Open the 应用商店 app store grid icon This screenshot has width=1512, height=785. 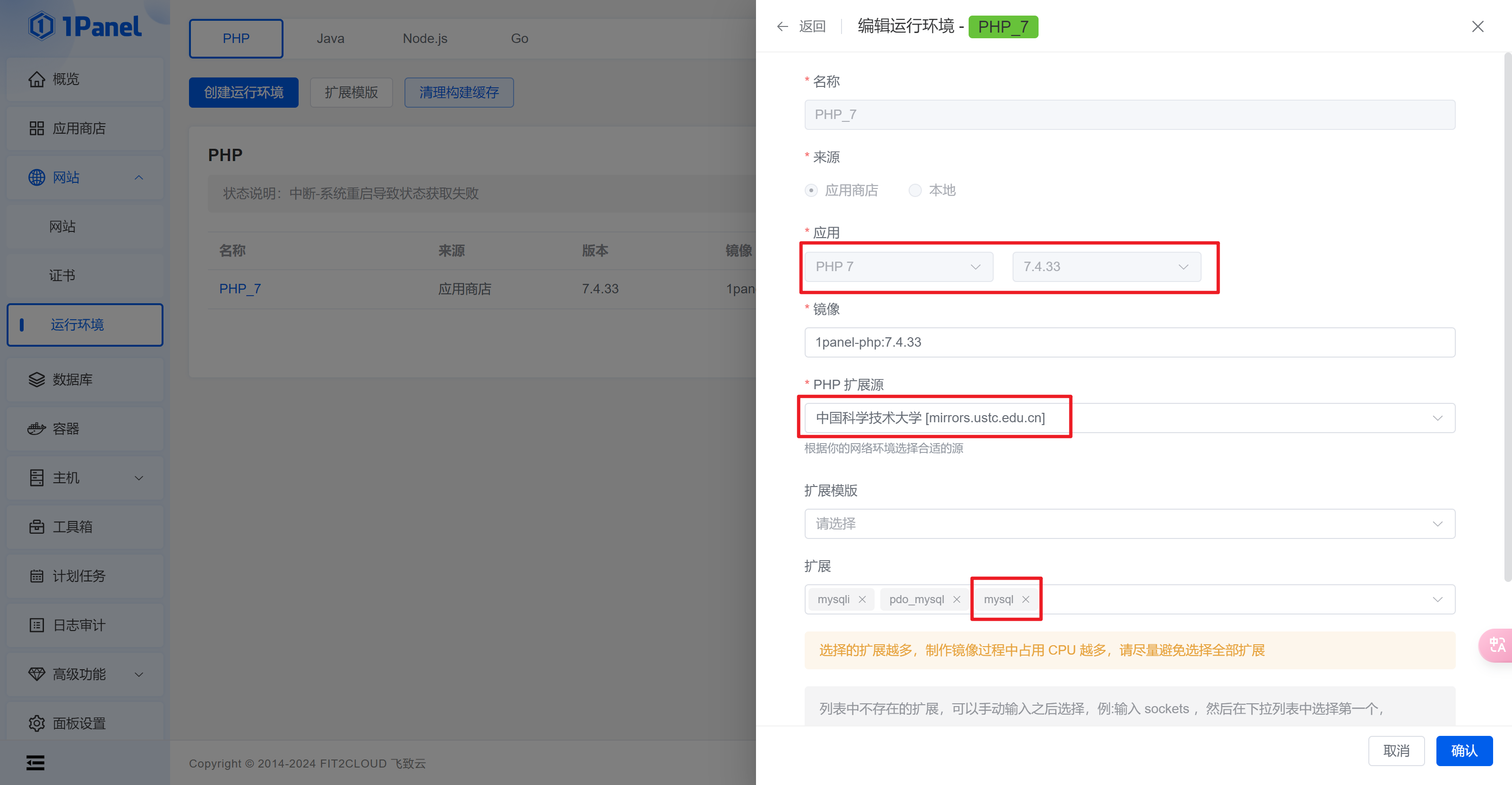(36, 128)
